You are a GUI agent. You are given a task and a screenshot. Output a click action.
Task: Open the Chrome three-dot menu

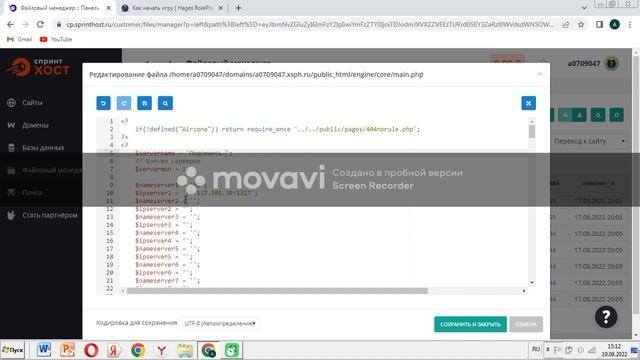click(x=630, y=24)
